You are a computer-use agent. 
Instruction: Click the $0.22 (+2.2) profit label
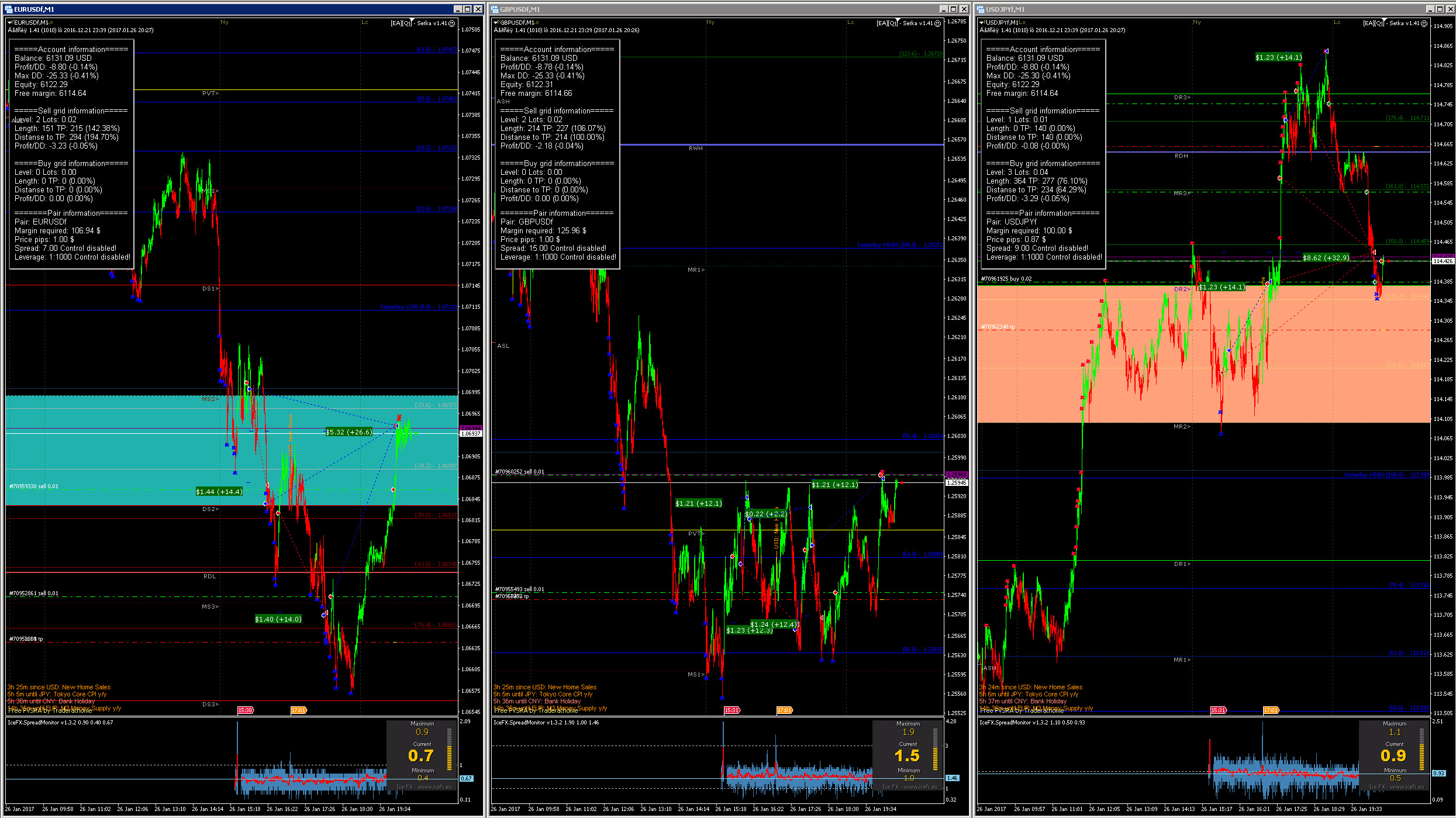tap(765, 514)
